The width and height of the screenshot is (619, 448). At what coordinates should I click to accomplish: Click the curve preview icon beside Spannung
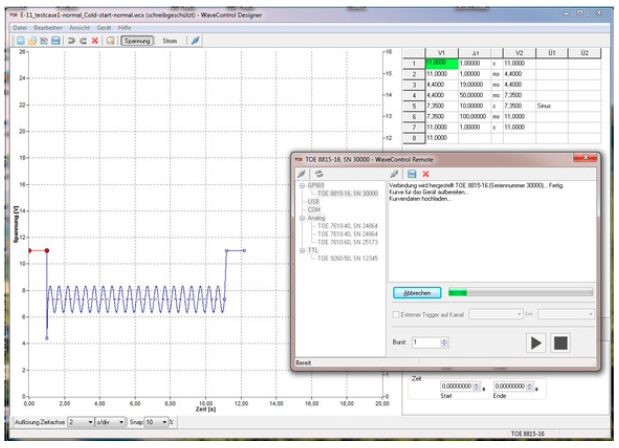pos(111,41)
